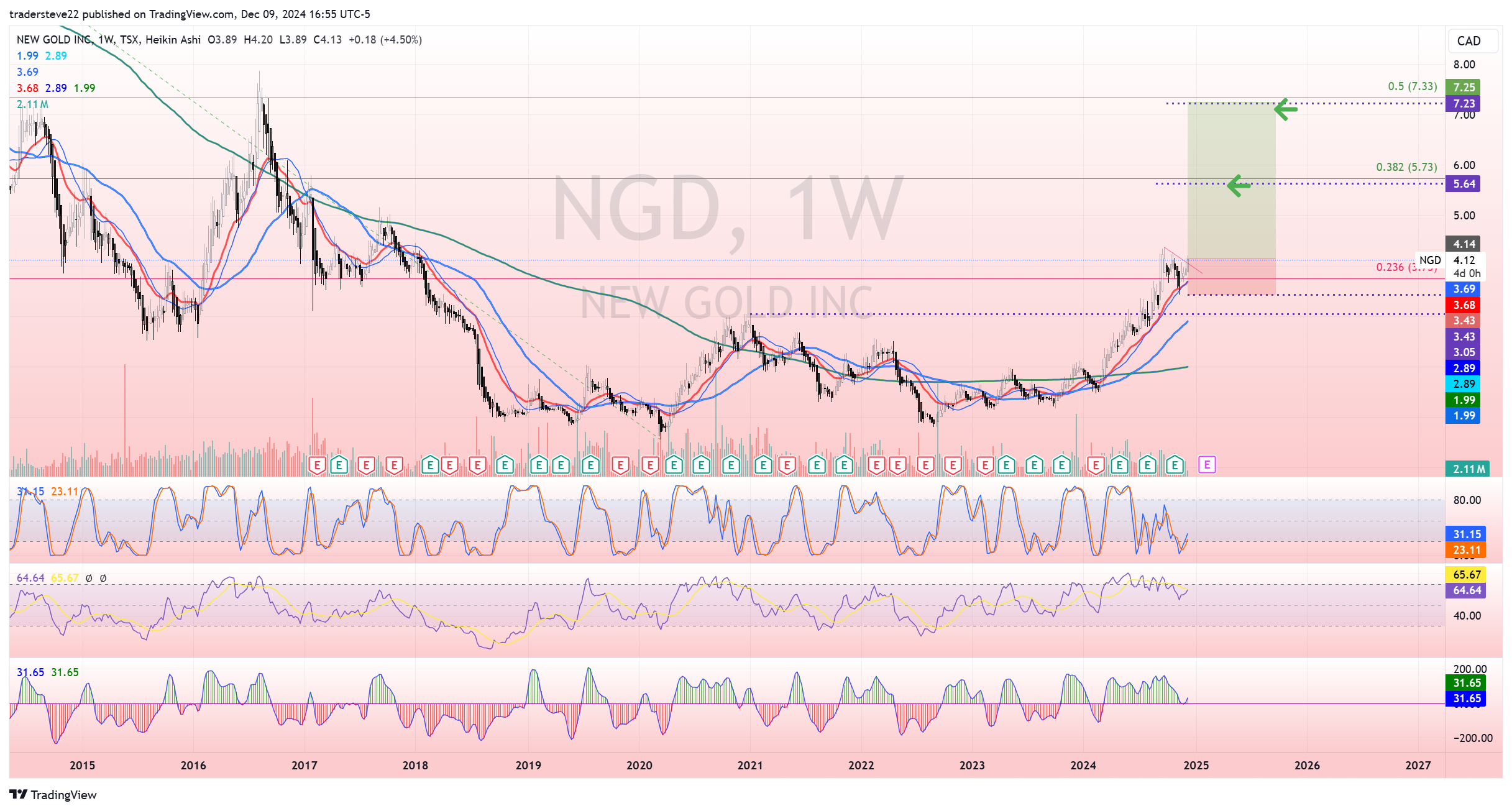Click the 5.00 price scale value
The image size is (1512, 811).
pyautogui.click(x=1464, y=216)
